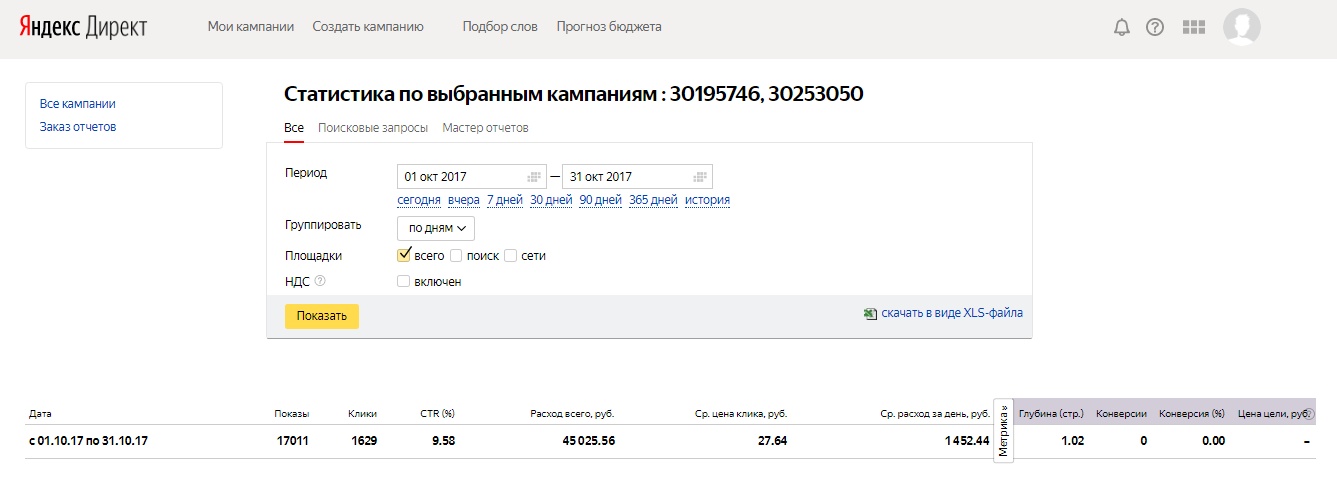The width and height of the screenshot is (1337, 480).
Task: Click the CTR value 9.58
Action: pyautogui.click(x=442, y=440)
